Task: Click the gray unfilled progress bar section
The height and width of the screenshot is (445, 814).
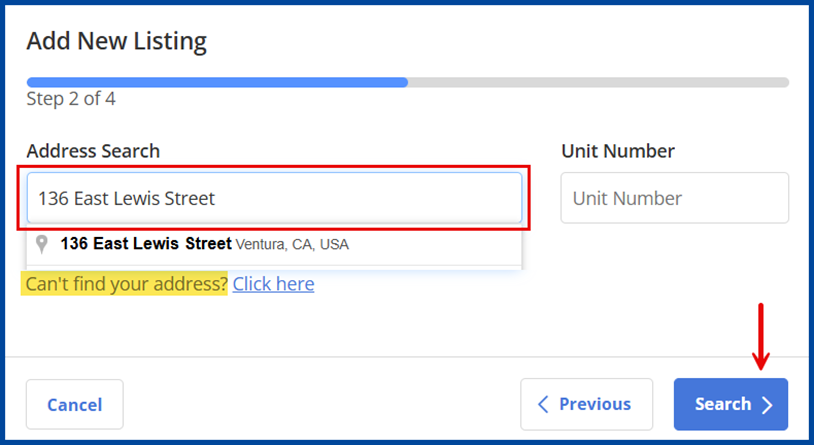Action: pyautogui.click(x=598, y=82)
